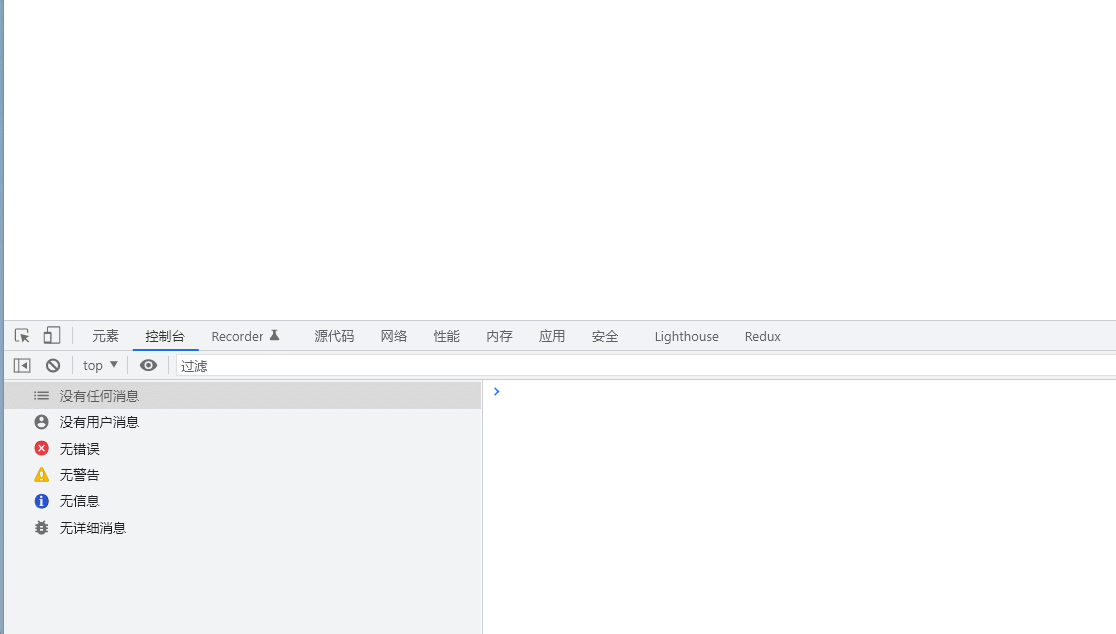The width and height of the screenshot is (1116, 634).
Task: Open the Recorder tab
Action: (x=246, y=337)
